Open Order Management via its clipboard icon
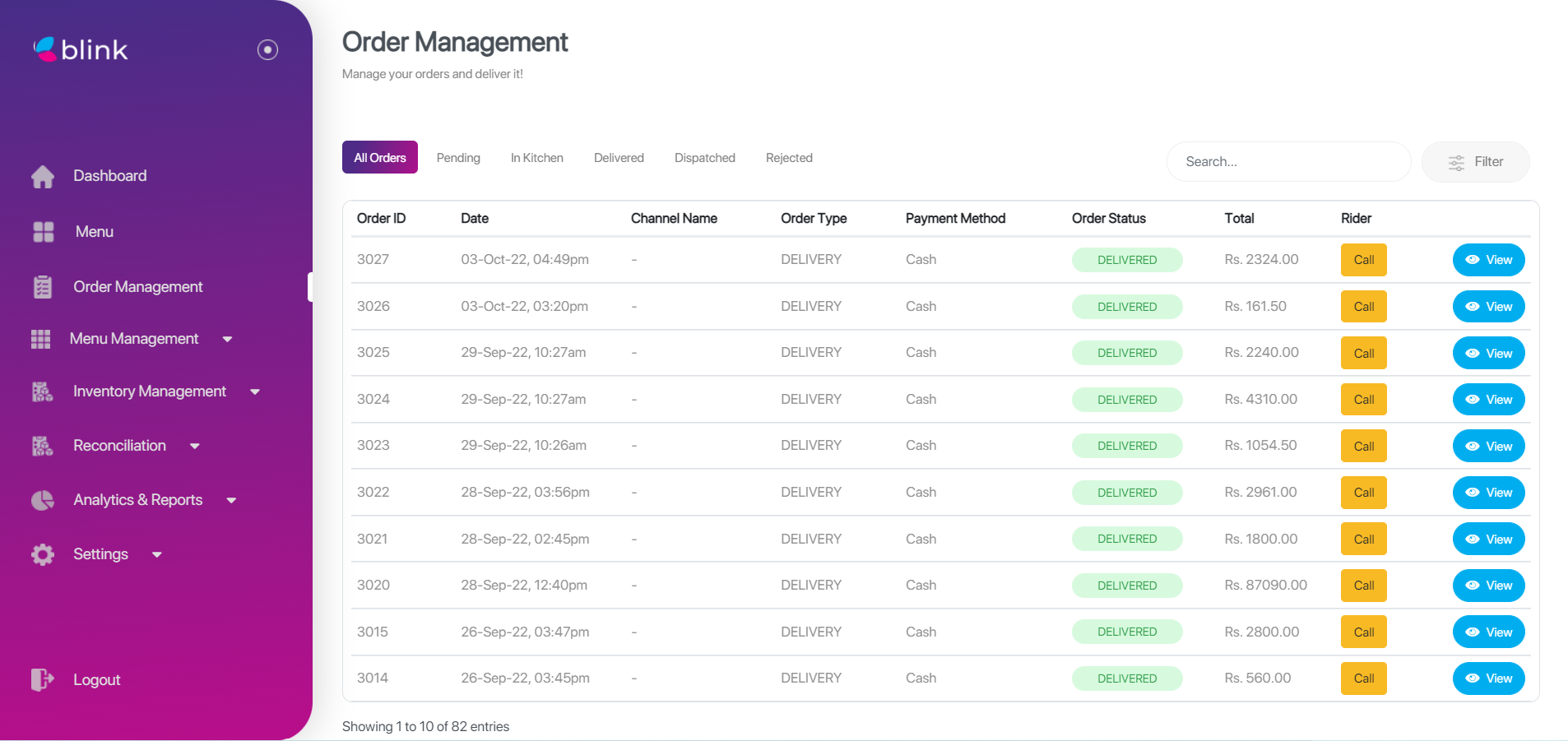The width and height of the screenshot is (1568, 741). click(x=42, y=287)
